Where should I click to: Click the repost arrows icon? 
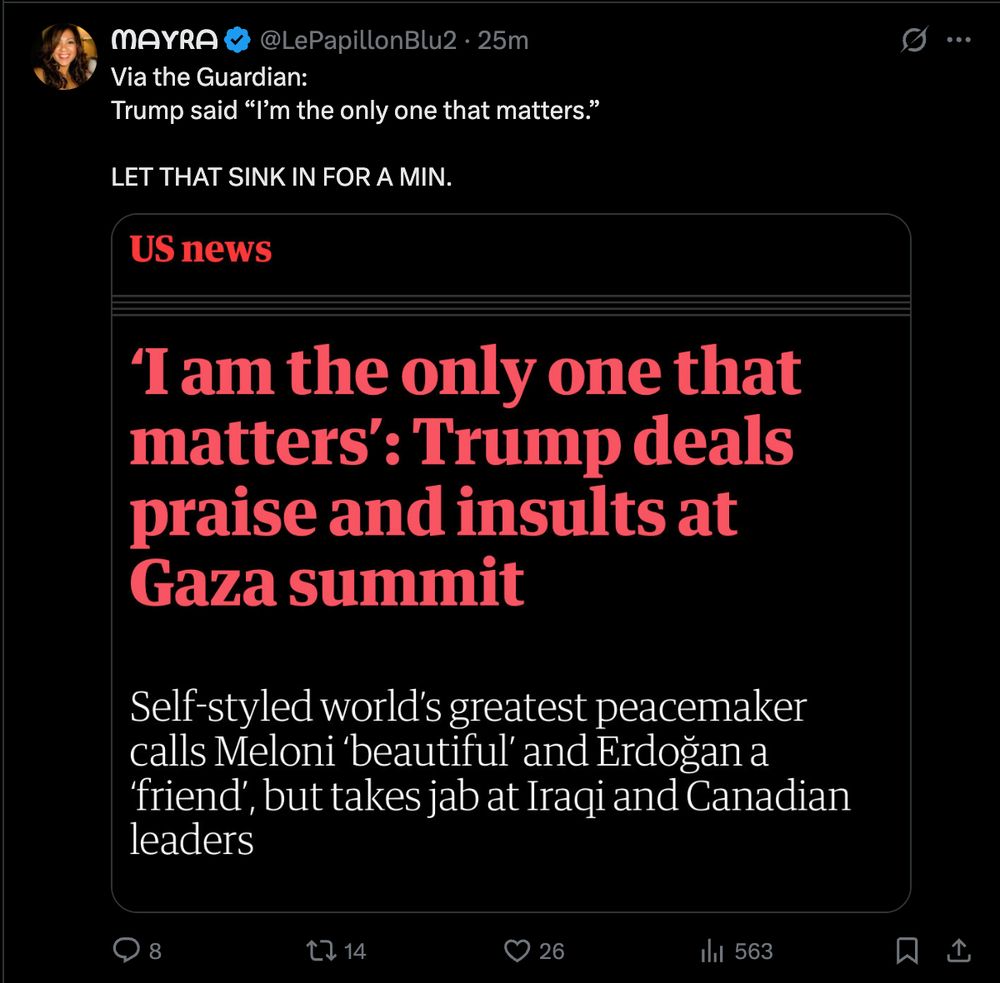(323, 950)
